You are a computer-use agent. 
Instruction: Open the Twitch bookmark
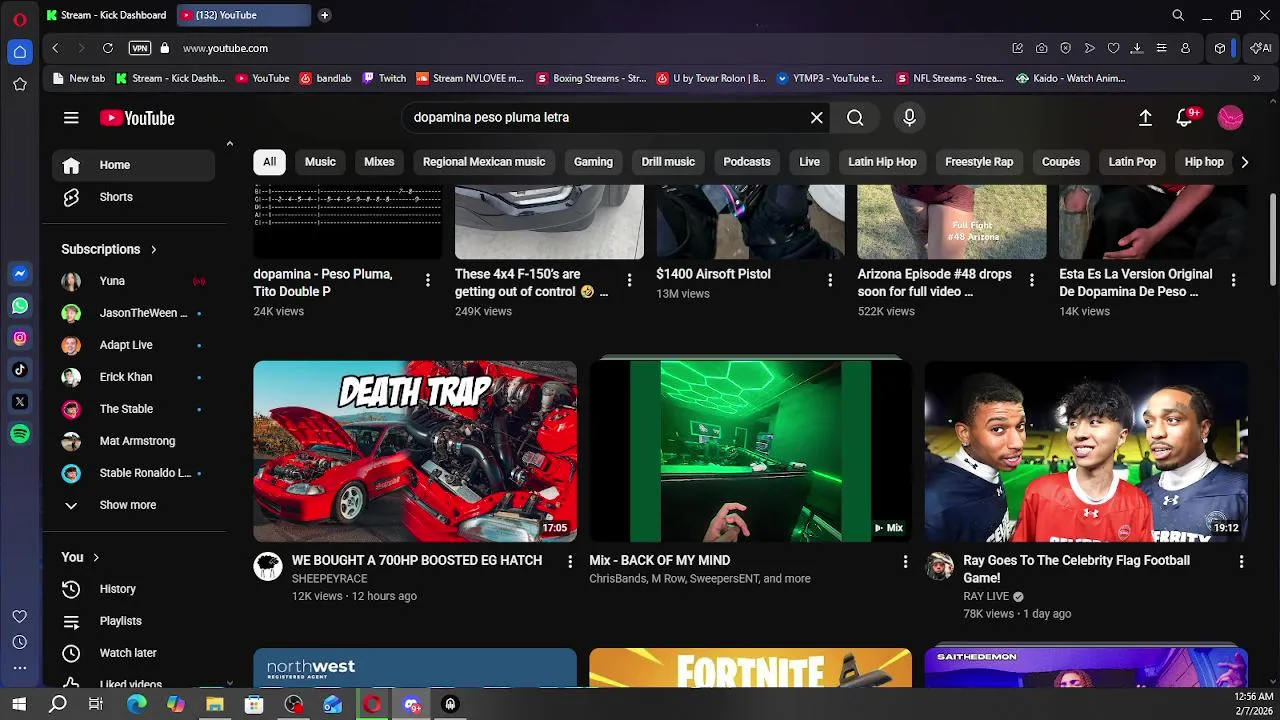click(384, 78)
